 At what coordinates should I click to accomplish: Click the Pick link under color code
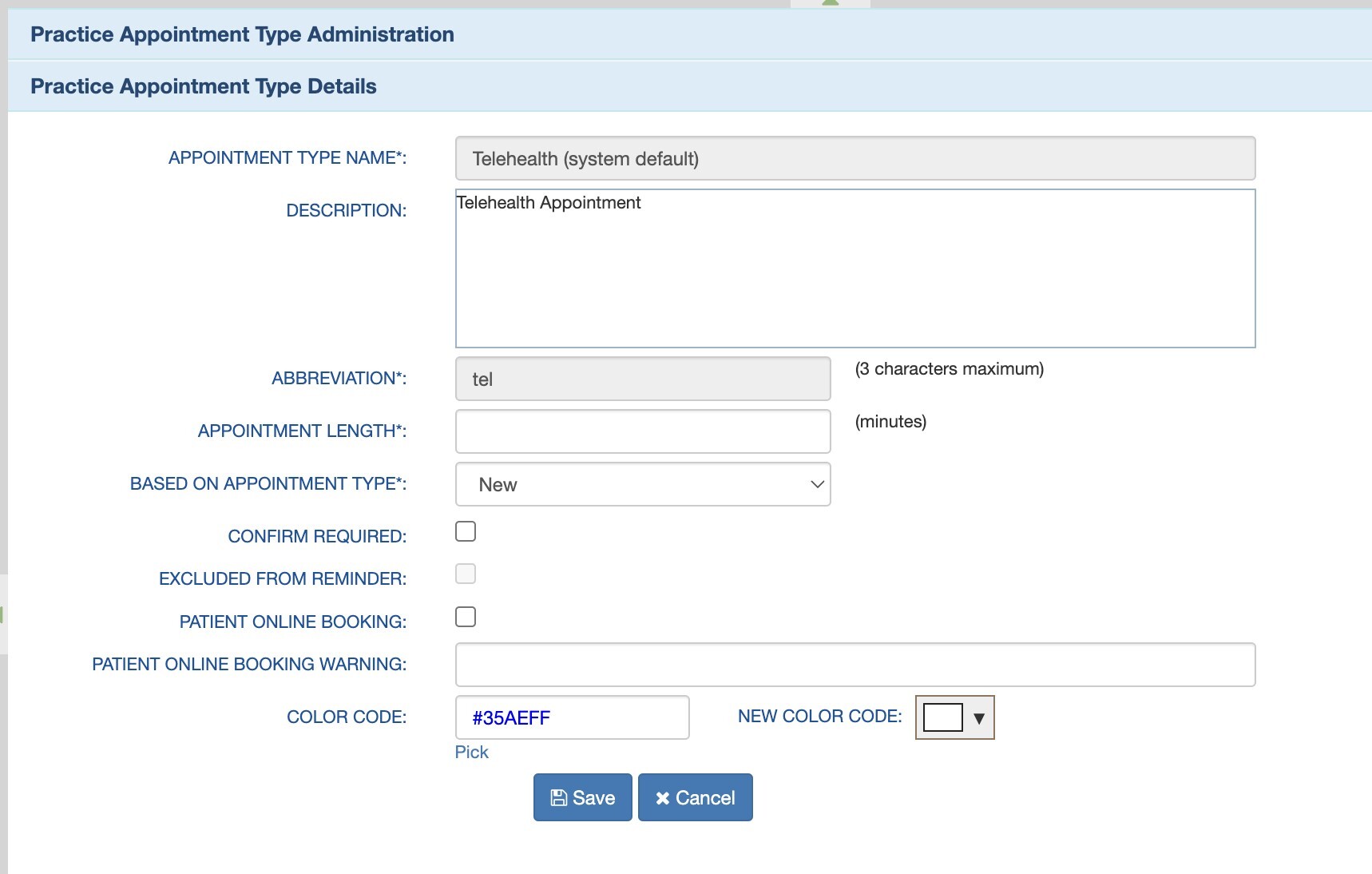[x=471, y=752]
